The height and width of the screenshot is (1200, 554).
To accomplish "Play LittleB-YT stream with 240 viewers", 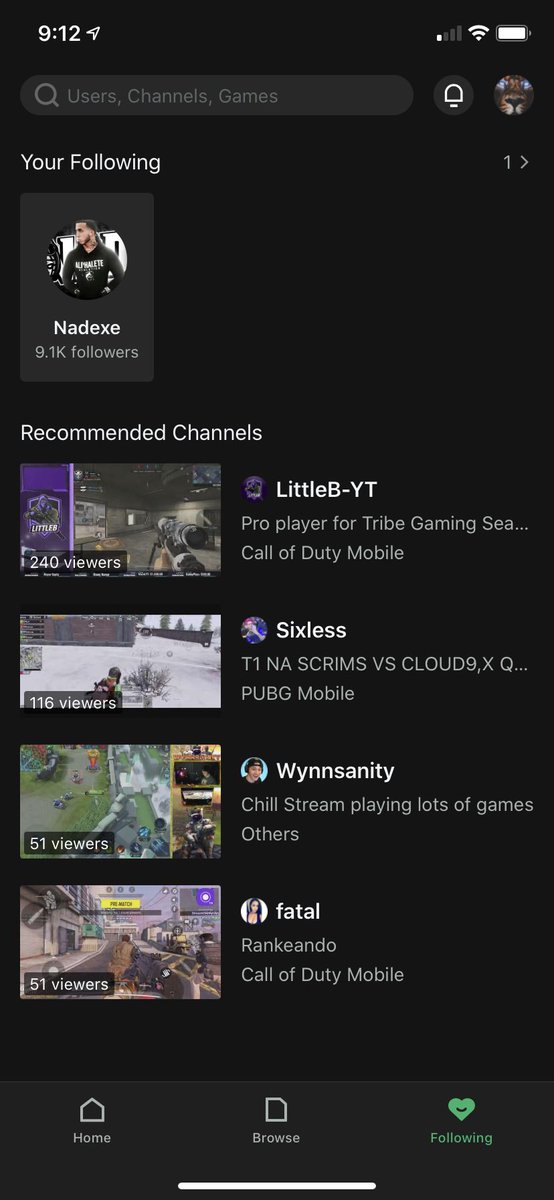I will 120,519.
